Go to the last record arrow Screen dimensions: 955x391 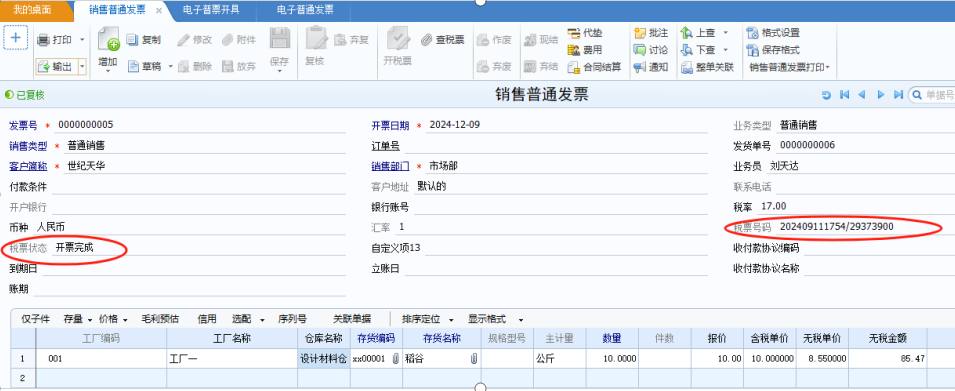point(898,95)
